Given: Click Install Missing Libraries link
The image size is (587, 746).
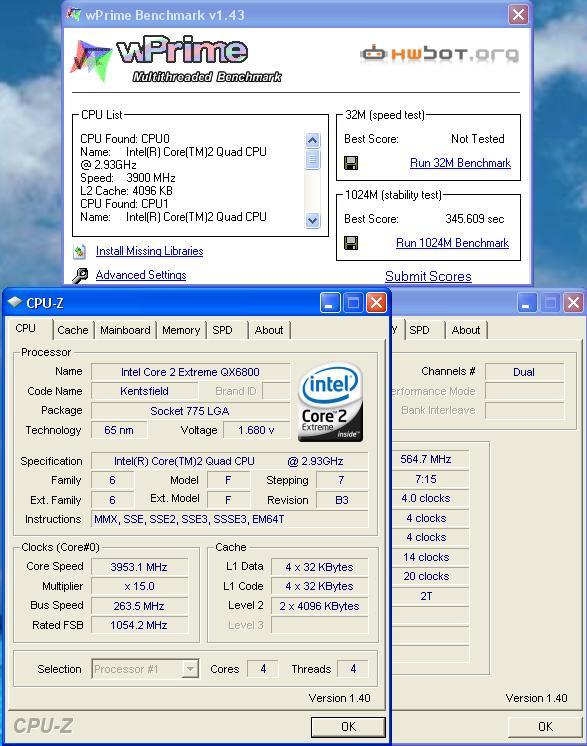Looking at the screenshot, I should tap(149, 251).
